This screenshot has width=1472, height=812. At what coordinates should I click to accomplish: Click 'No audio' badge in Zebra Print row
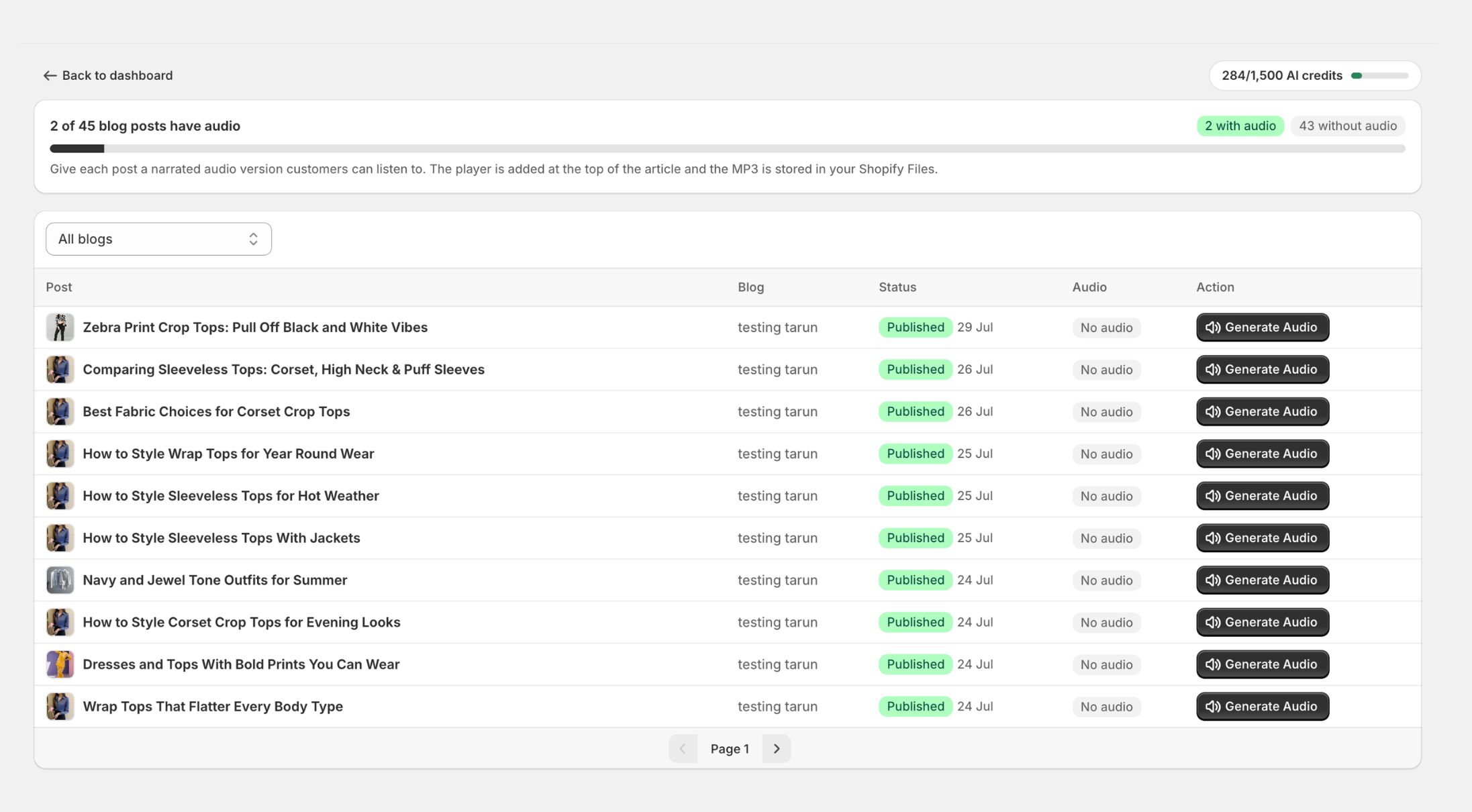coord(1106,327)
